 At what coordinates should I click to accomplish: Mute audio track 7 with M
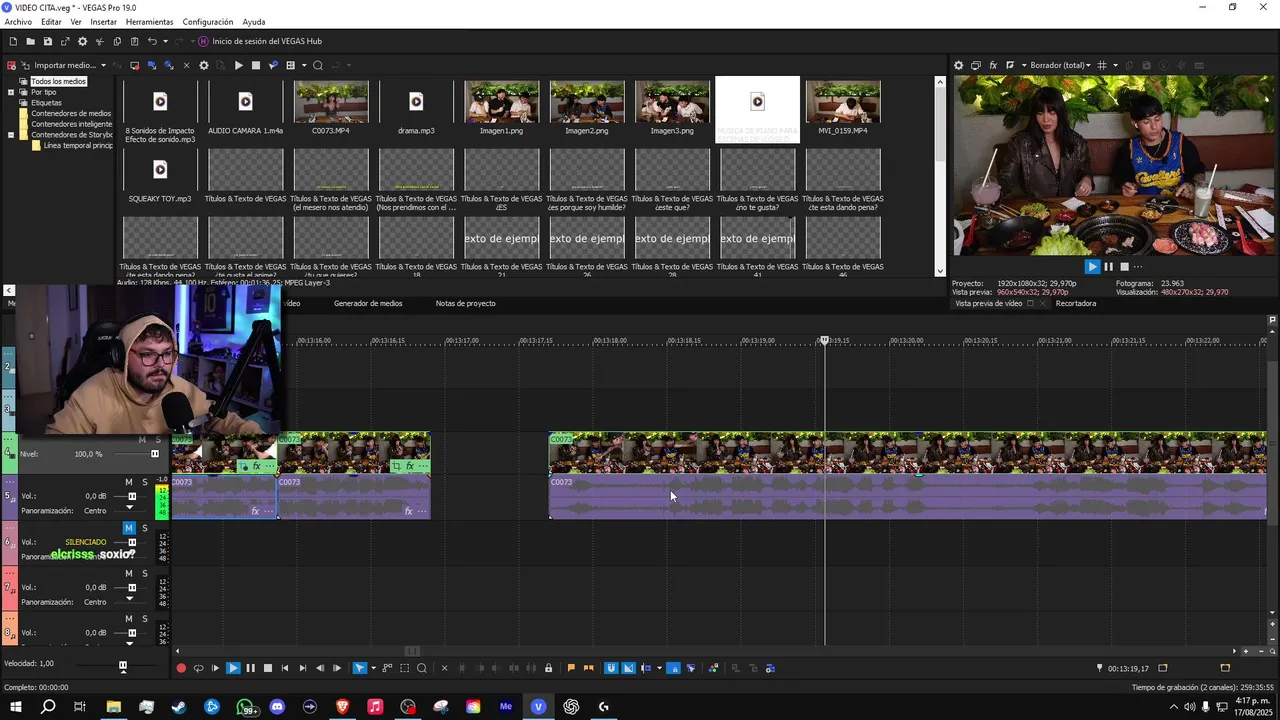coord(129,573)
